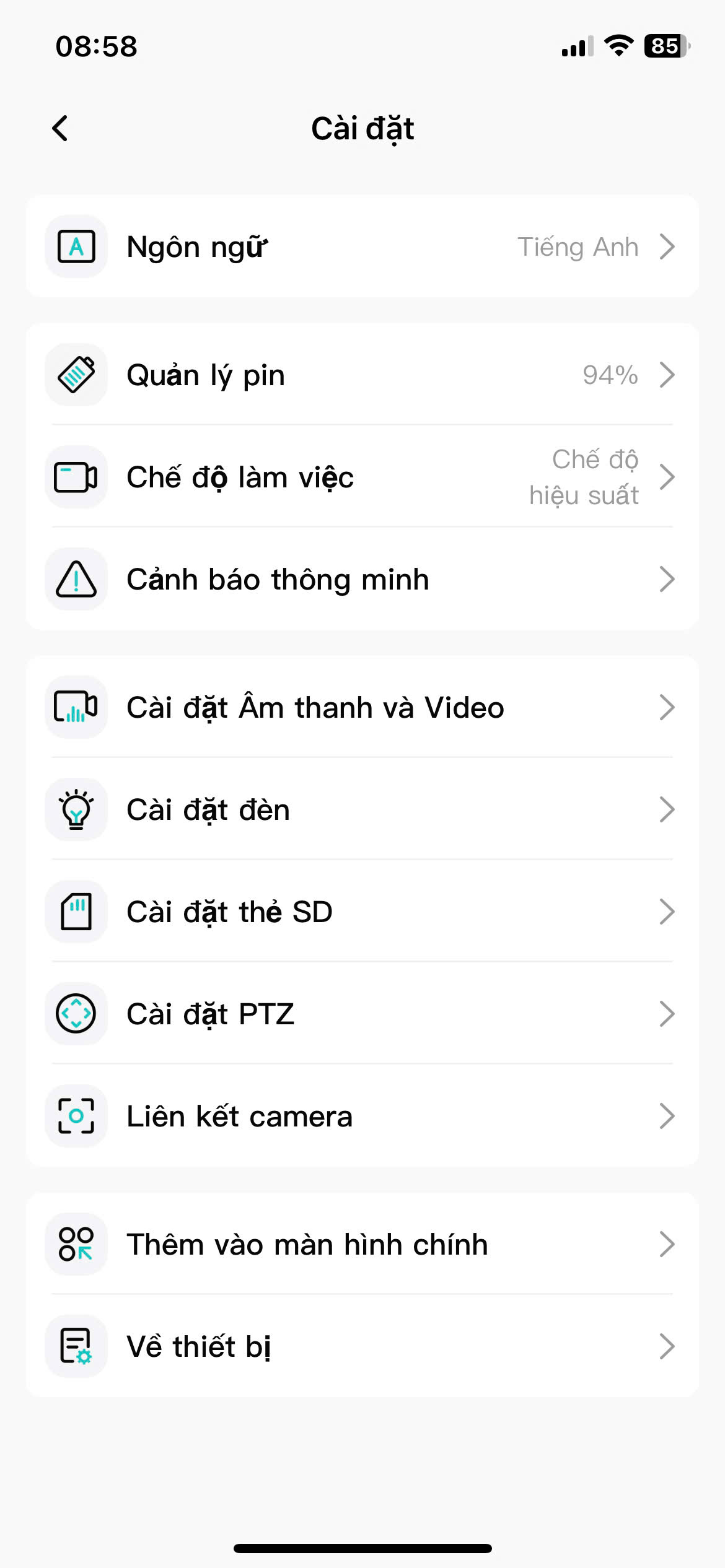Tap the back arrow icon
725x1568 pixels.
click(x=60, y=129)
